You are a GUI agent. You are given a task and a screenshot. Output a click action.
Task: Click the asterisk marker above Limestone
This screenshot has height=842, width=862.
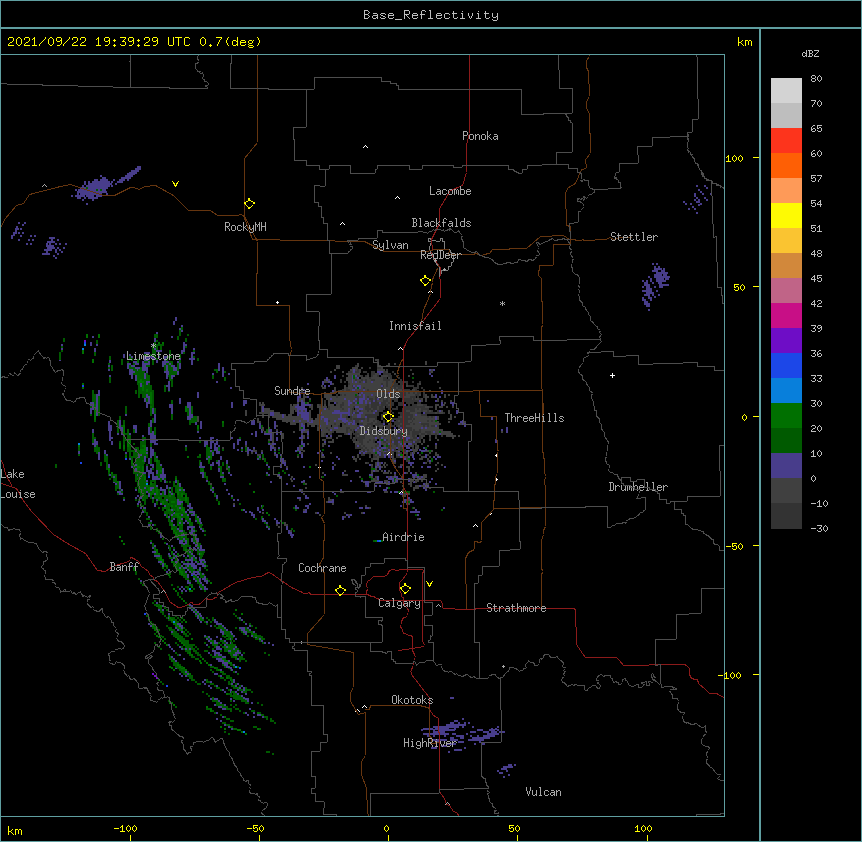click(153, 346)
